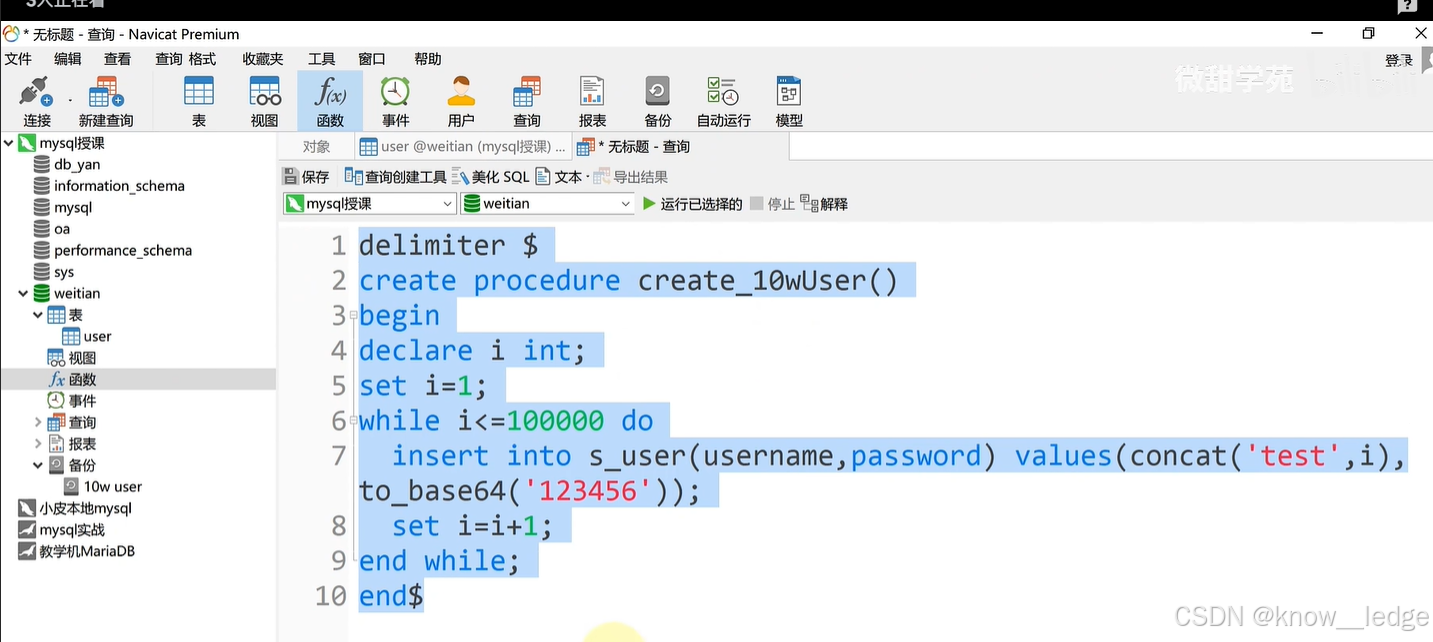Toggle the code fold on line 6
The height and width of the screenshot is (642, 1433).
[353, 421]
